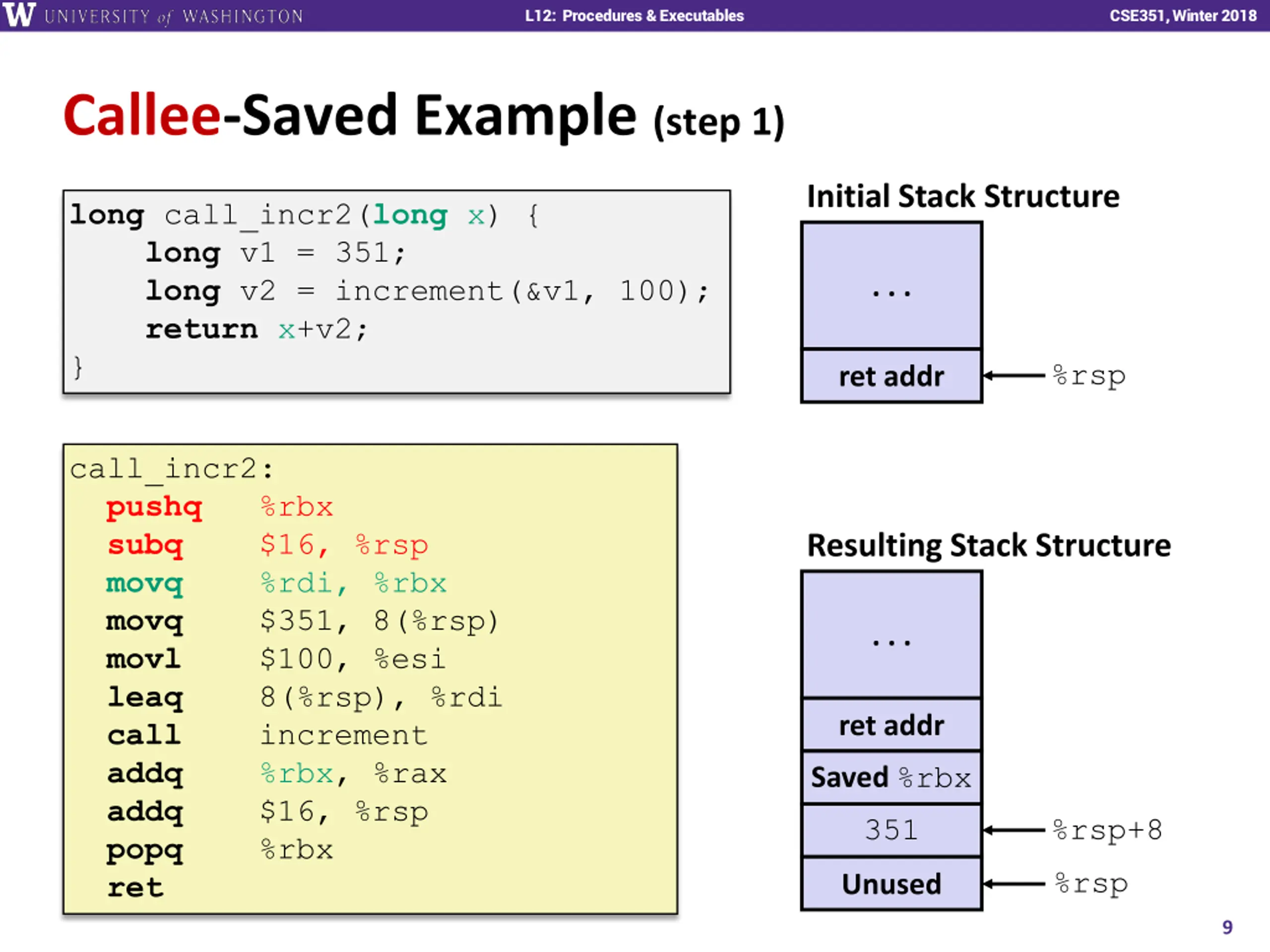Click the '(step 1)' text in title
The width and height of the screenshot is (1270, 952).
point(719,122)
